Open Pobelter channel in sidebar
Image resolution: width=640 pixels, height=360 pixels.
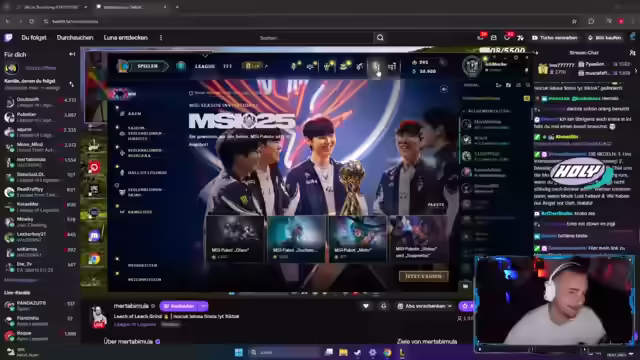pyautogui.click(x=40, y=117)
